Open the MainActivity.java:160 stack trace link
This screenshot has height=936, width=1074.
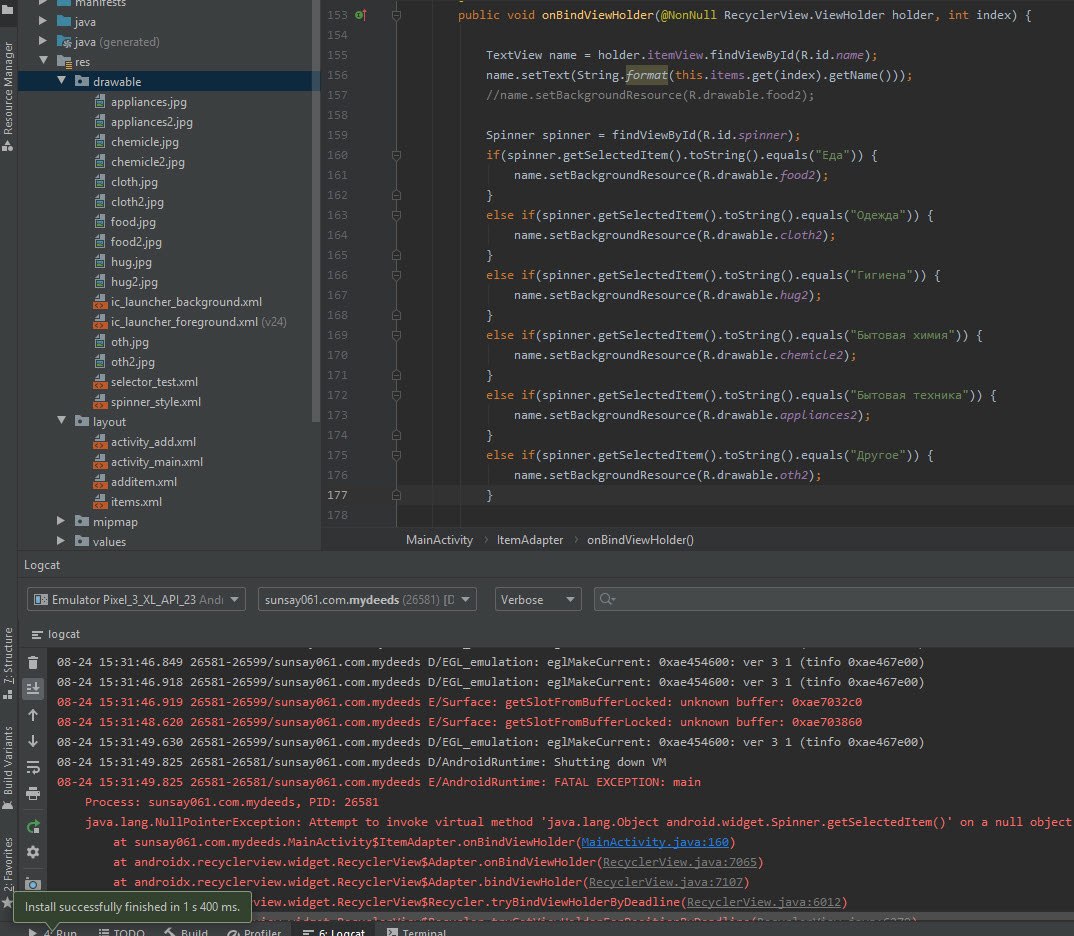coord(656,842)
